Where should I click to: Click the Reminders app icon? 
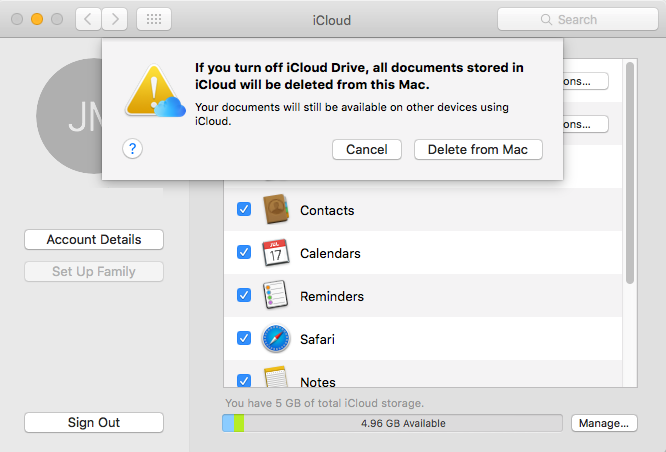[275, 295]
